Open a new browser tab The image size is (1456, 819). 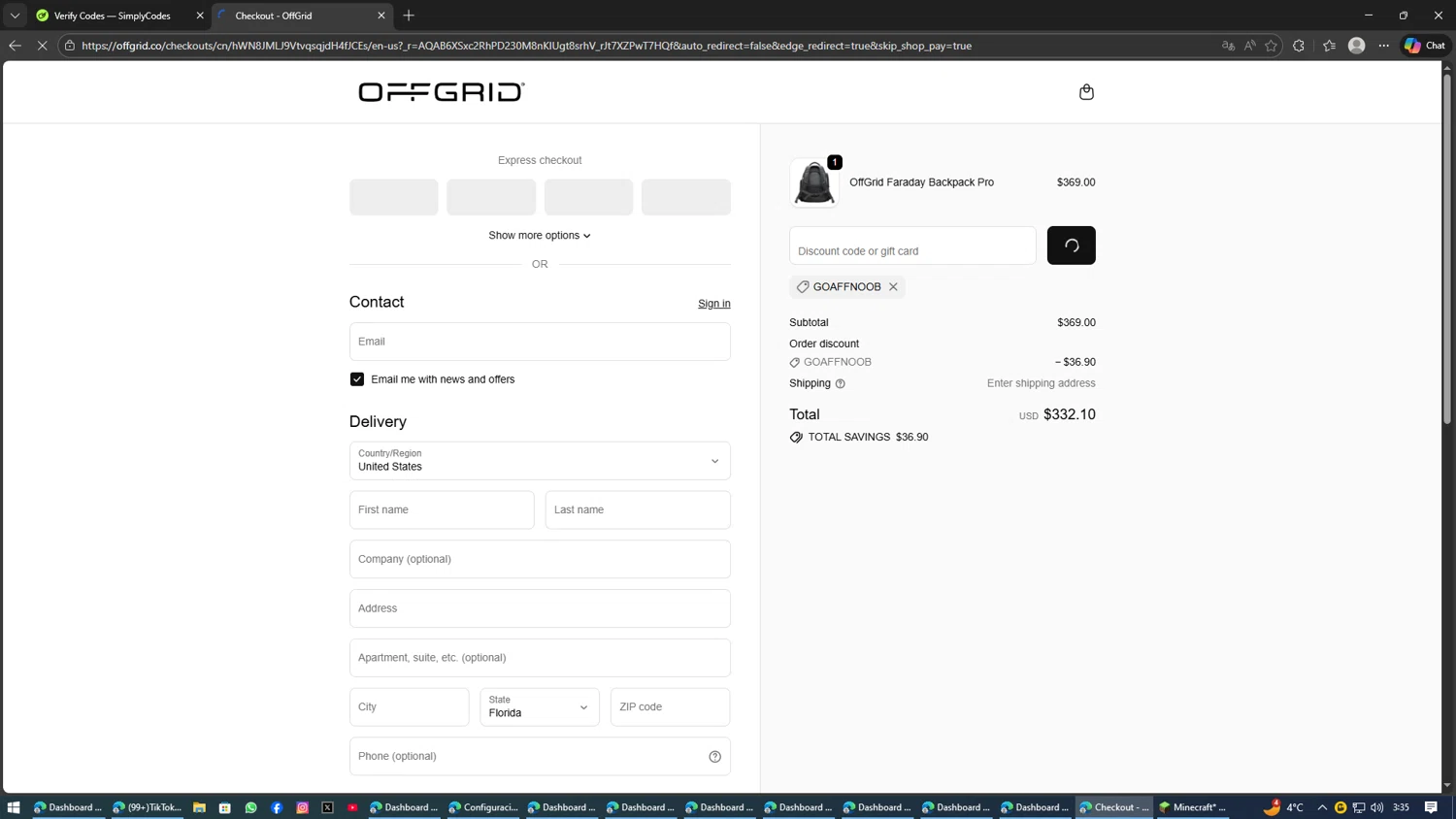click(x=409, y=16)
